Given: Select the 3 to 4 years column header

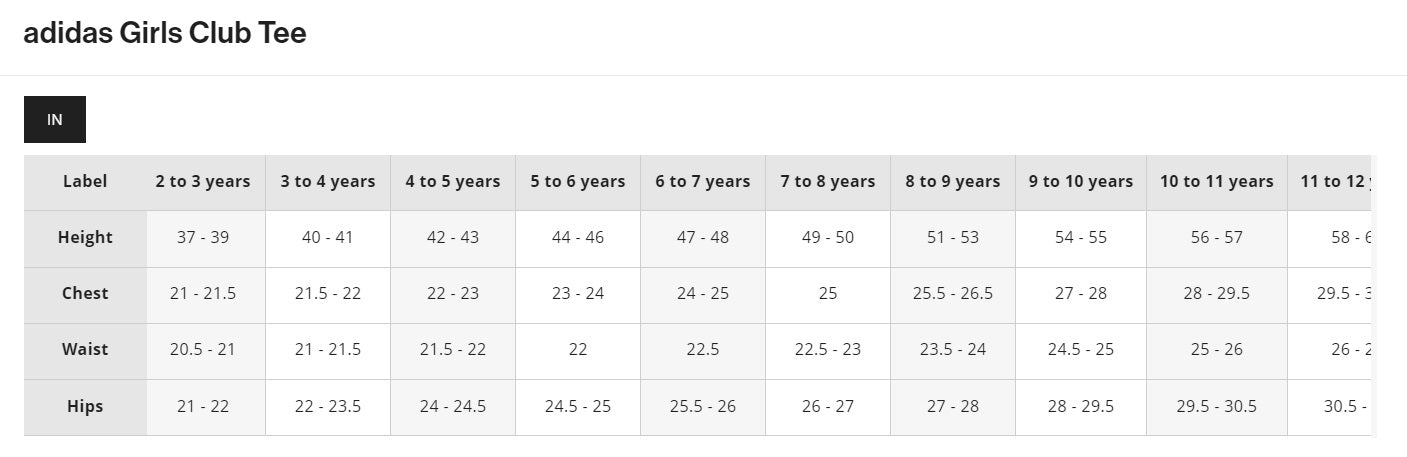Looking at the screenshot, I should point(328,181).
